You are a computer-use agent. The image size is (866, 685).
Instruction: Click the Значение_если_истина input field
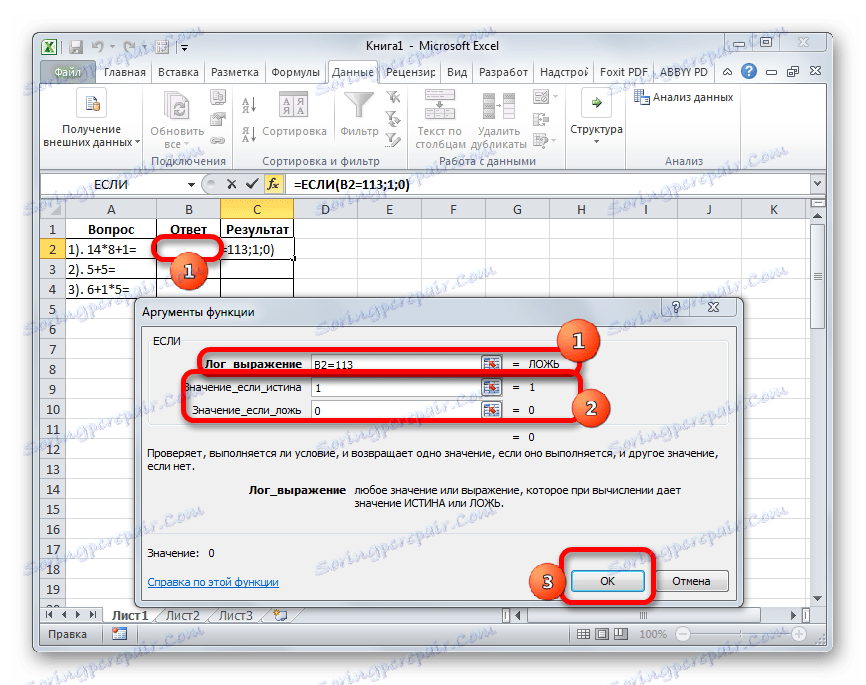click(x=396, y=387)
